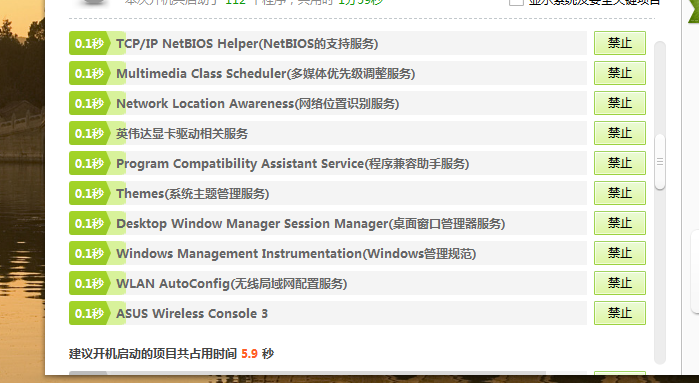Click the scrollbar track below the thumb

pos(660,276)
